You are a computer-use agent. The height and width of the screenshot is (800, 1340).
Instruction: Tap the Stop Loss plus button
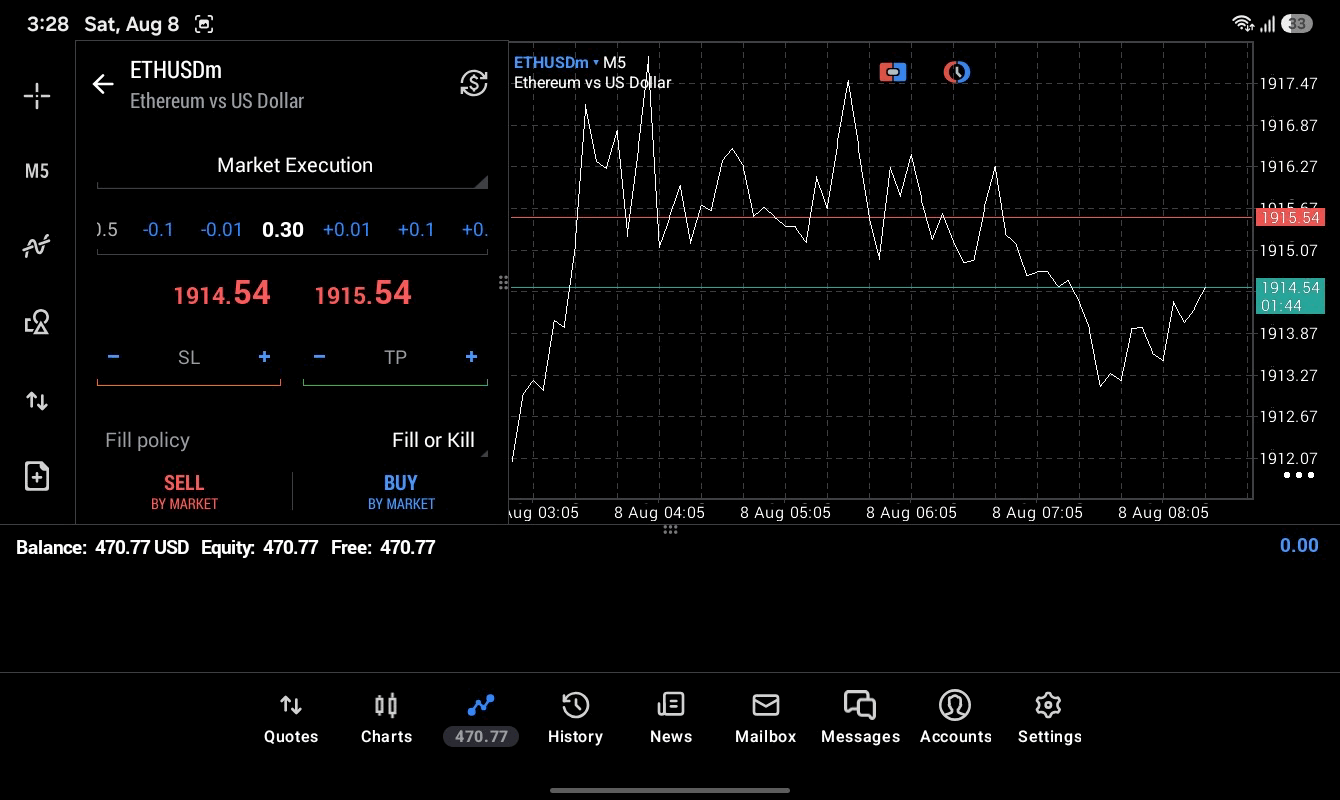click(264, 357)
